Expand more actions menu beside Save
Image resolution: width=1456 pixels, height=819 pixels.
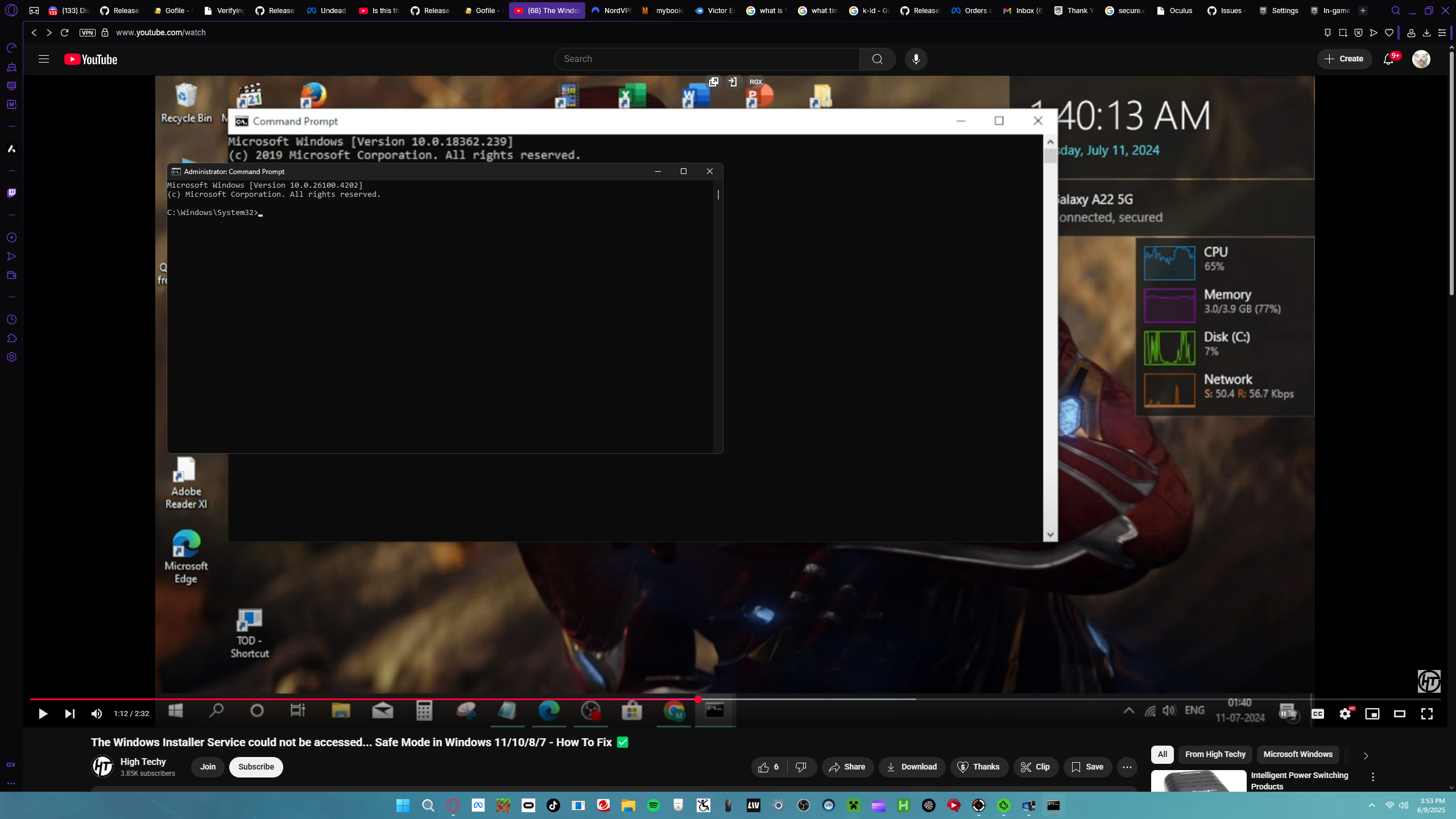point(1127,767)
